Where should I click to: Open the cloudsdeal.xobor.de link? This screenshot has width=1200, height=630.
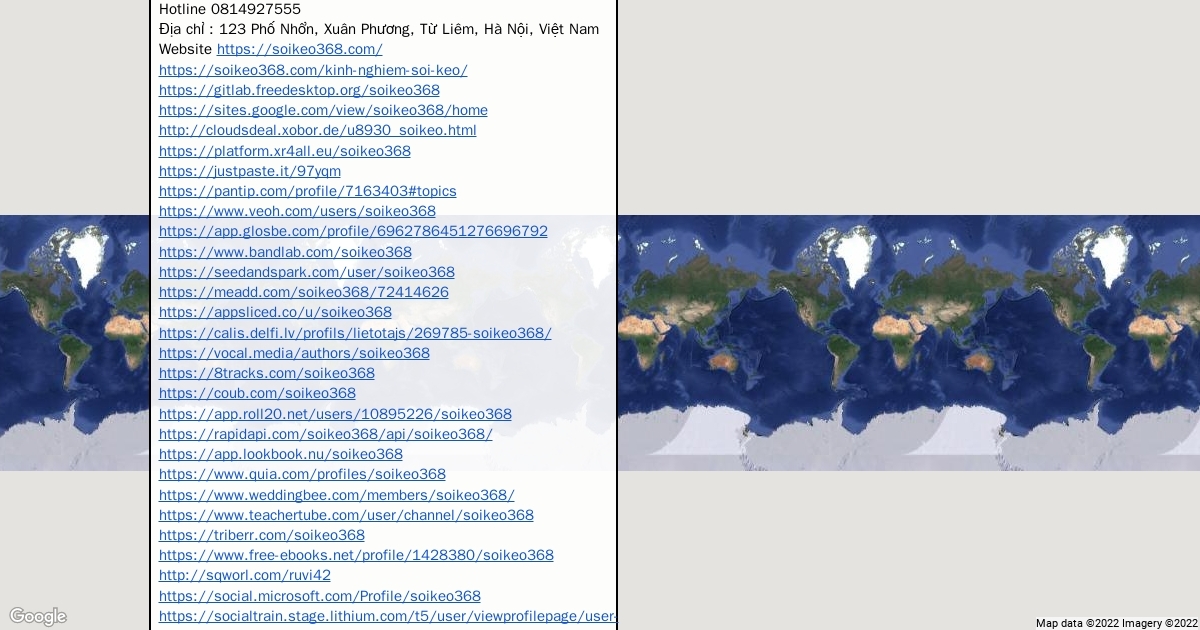[x=317, y=130]
